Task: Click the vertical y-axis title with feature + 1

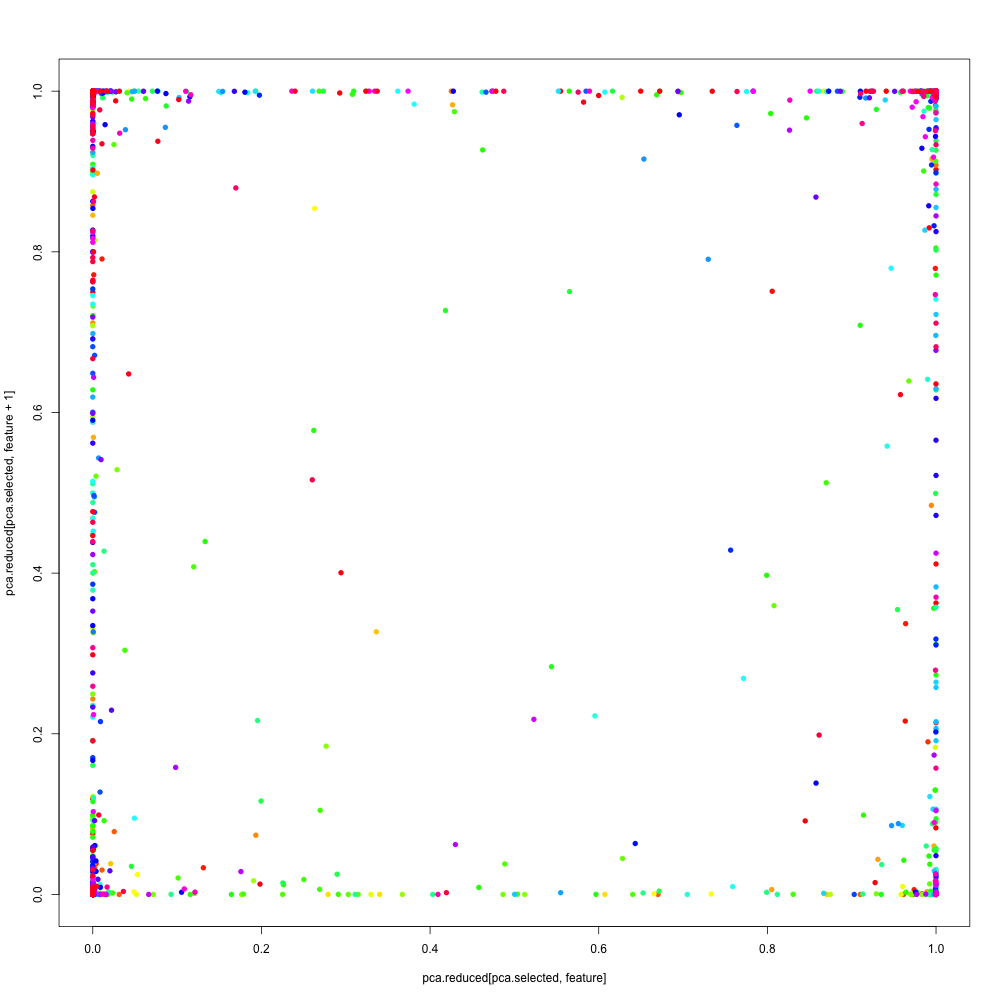Action: tap(10, 493)
